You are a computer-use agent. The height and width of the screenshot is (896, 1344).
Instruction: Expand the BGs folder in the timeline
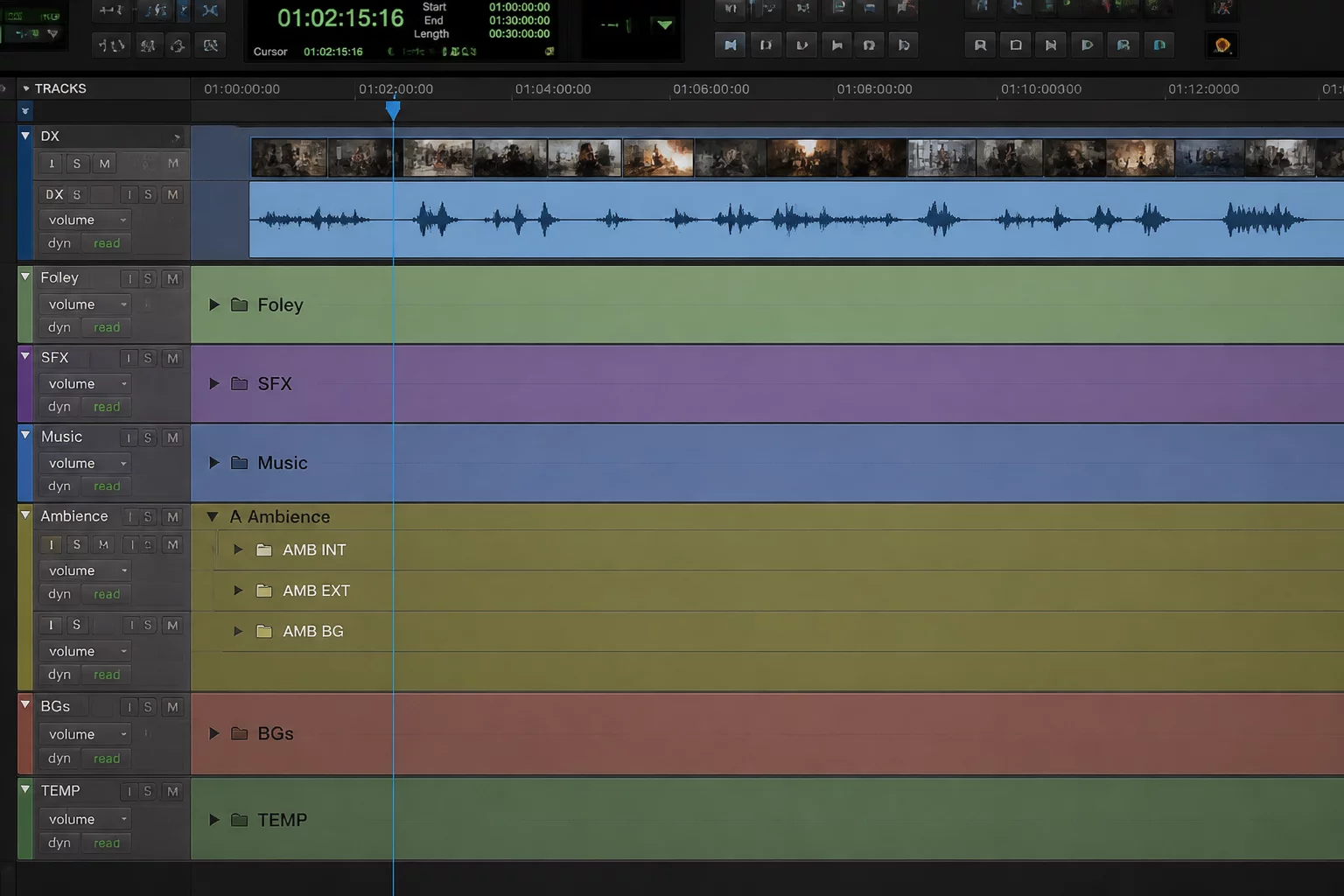point(213,733)
